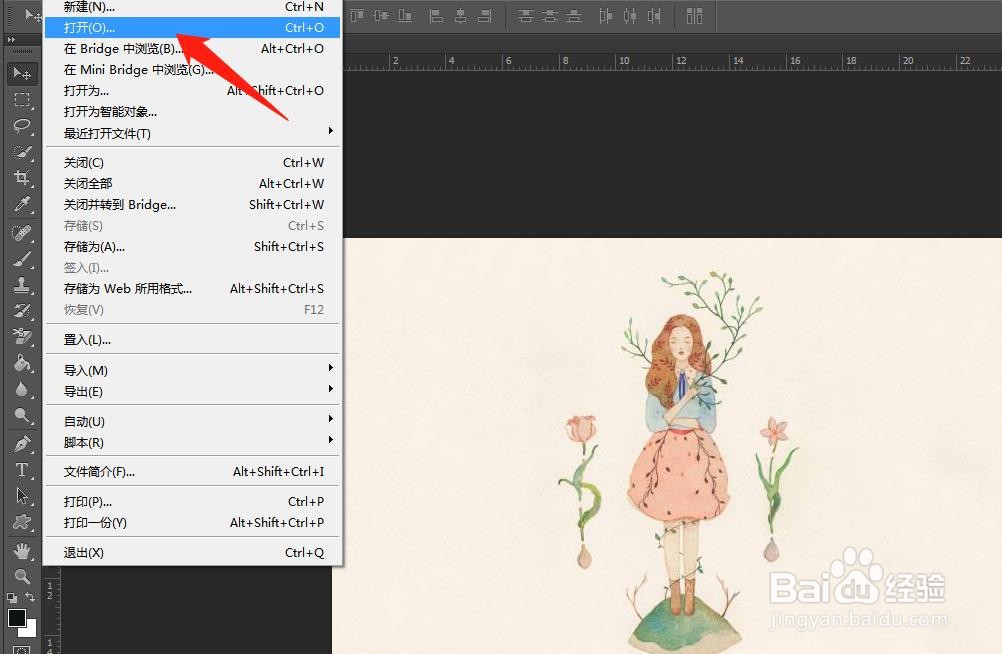Choose 退出(X) menu item

tap(192, 552)
